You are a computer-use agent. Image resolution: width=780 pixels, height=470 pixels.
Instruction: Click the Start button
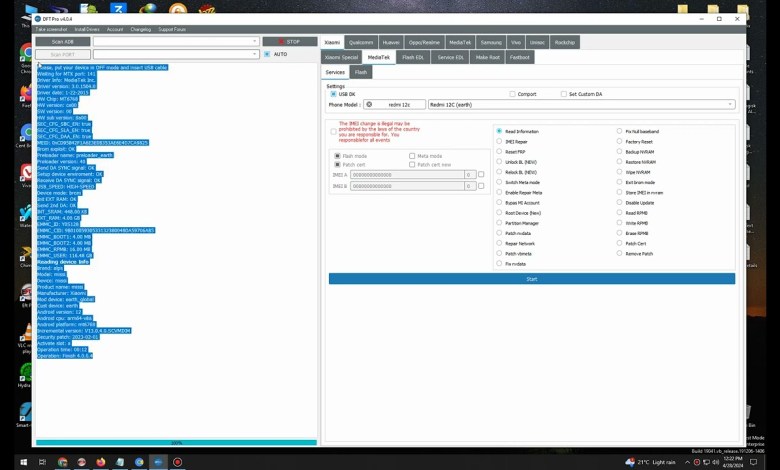click(532, 279)
